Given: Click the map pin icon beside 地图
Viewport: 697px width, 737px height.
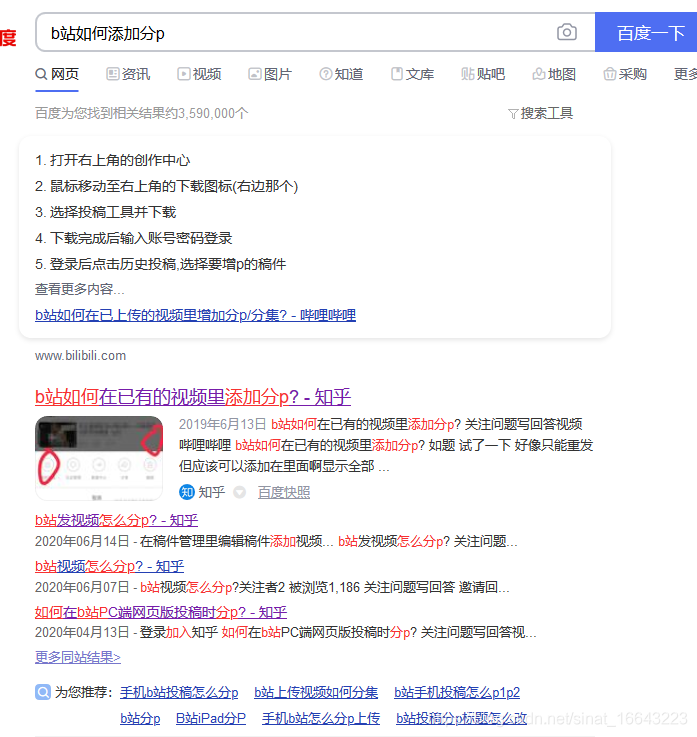Looking at the screenshot, I should [x=539, y=74].
